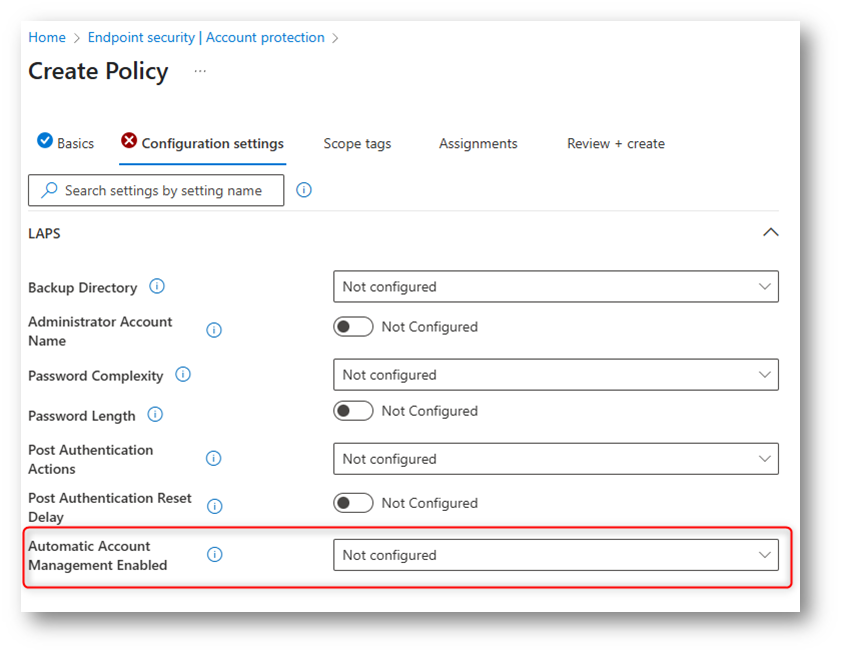The height and width of the screenshot is (654, 842).
Task: Go to the Assignments tab
Action: click(478, 144)
